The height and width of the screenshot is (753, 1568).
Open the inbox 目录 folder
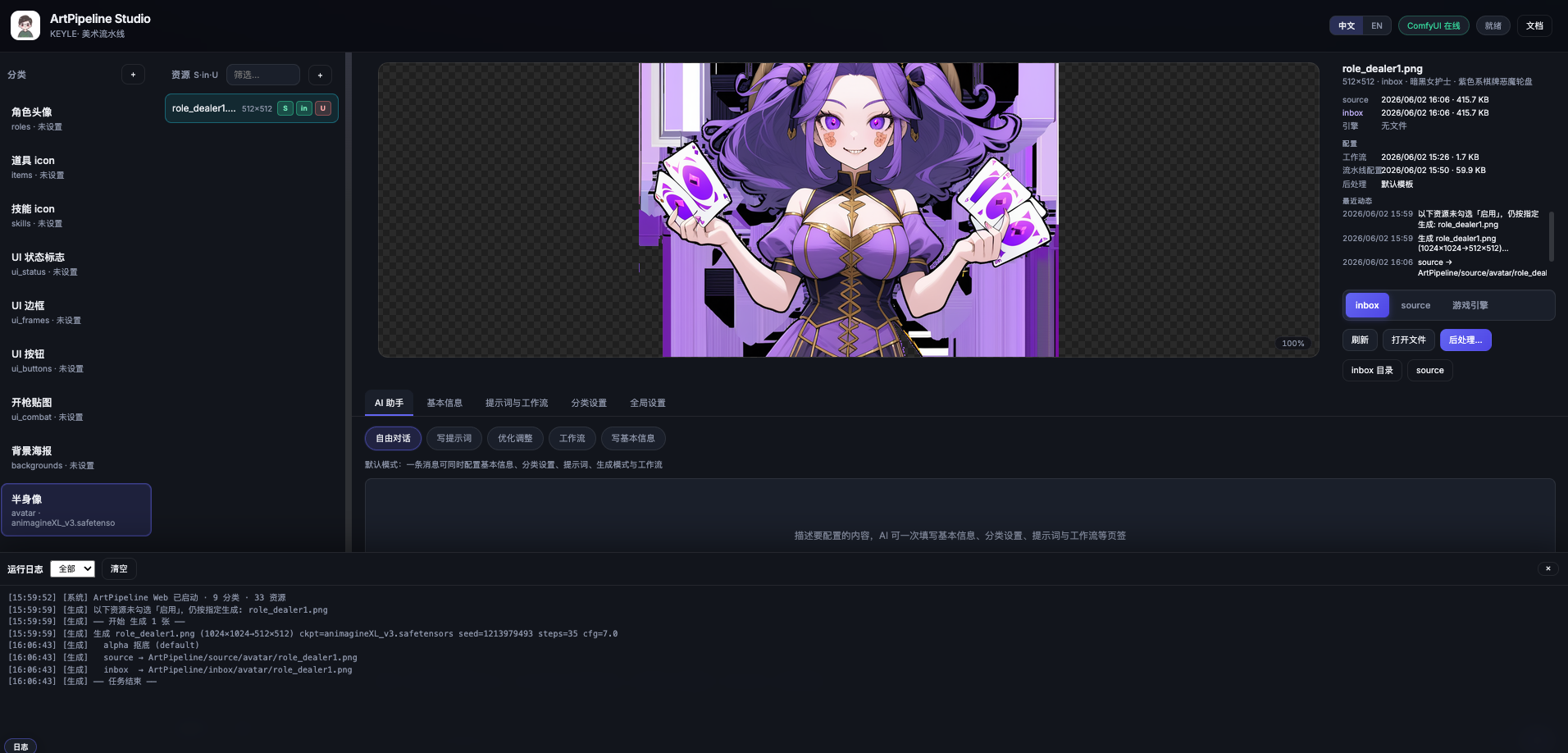1372,370
